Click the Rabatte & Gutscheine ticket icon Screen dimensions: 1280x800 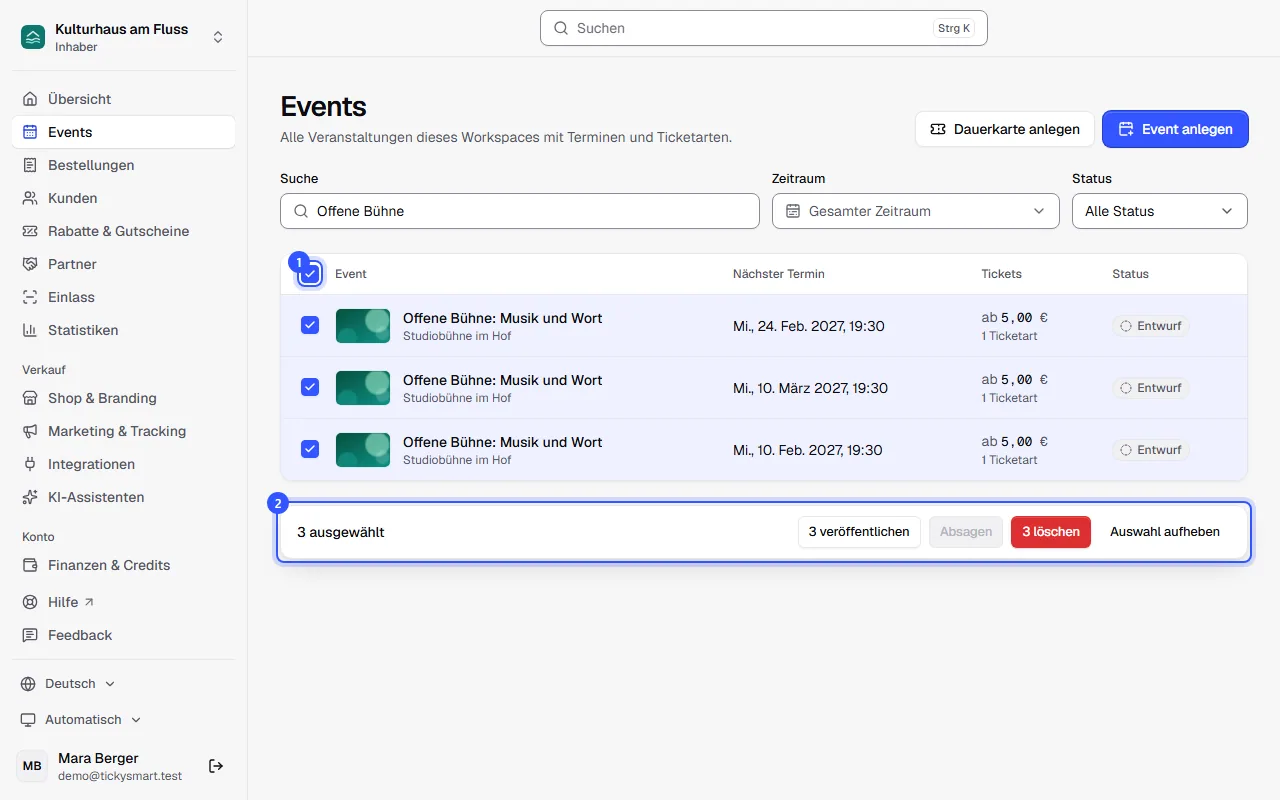click(x=30, y=231)
